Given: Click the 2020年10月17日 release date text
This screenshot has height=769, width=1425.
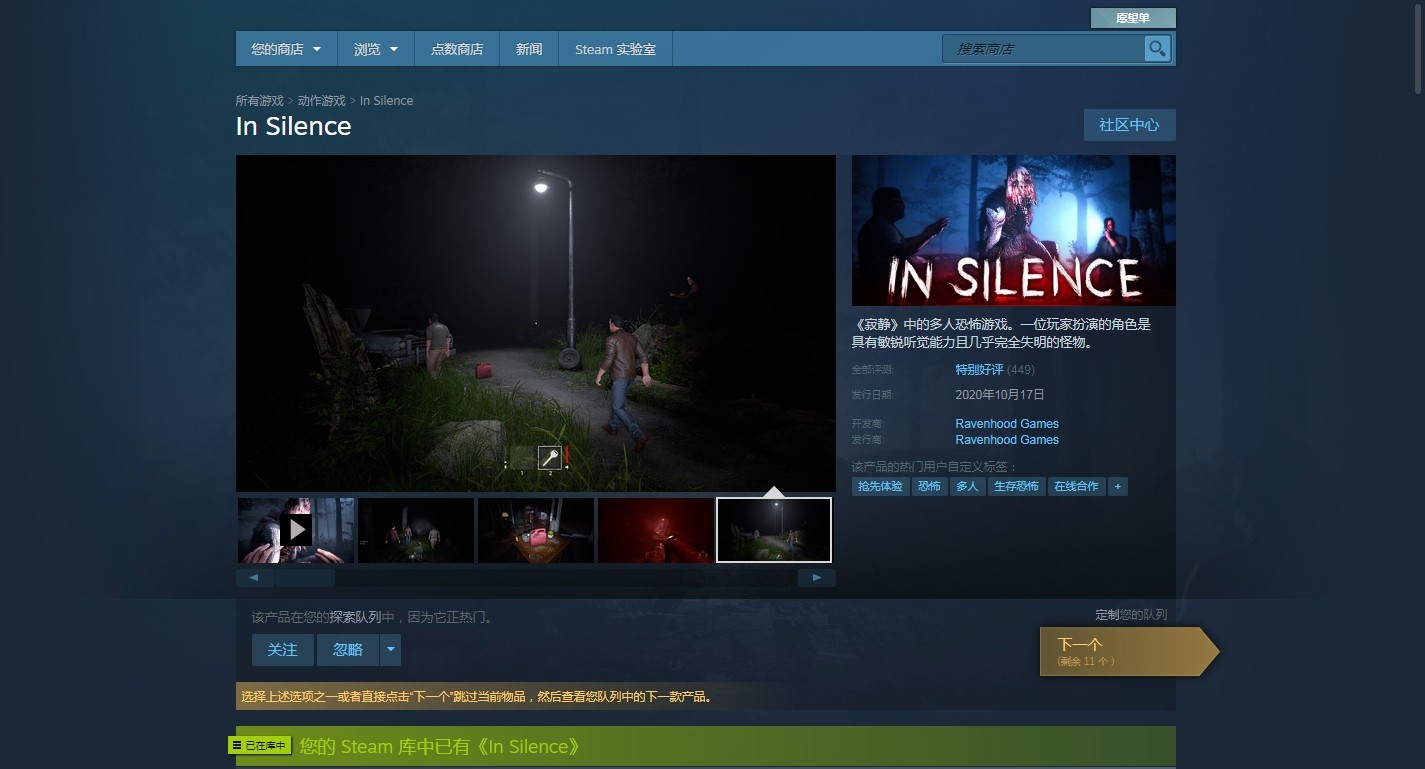Looking at the screenshot, I should tap(1000, 395).
